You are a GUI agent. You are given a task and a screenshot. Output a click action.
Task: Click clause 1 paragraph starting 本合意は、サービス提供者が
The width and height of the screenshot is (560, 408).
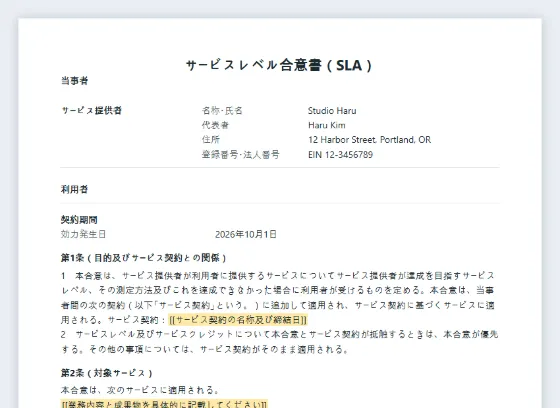point(278,297)
